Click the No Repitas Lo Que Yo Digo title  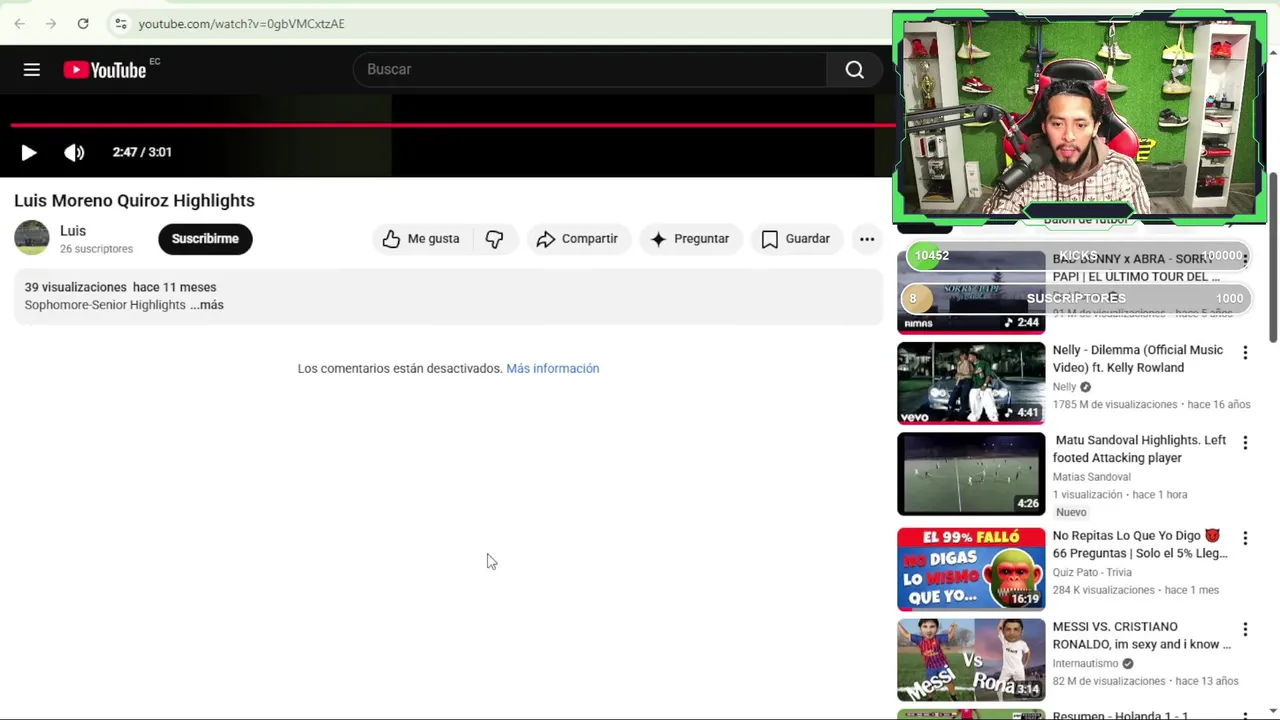(x=1140, y=544)
